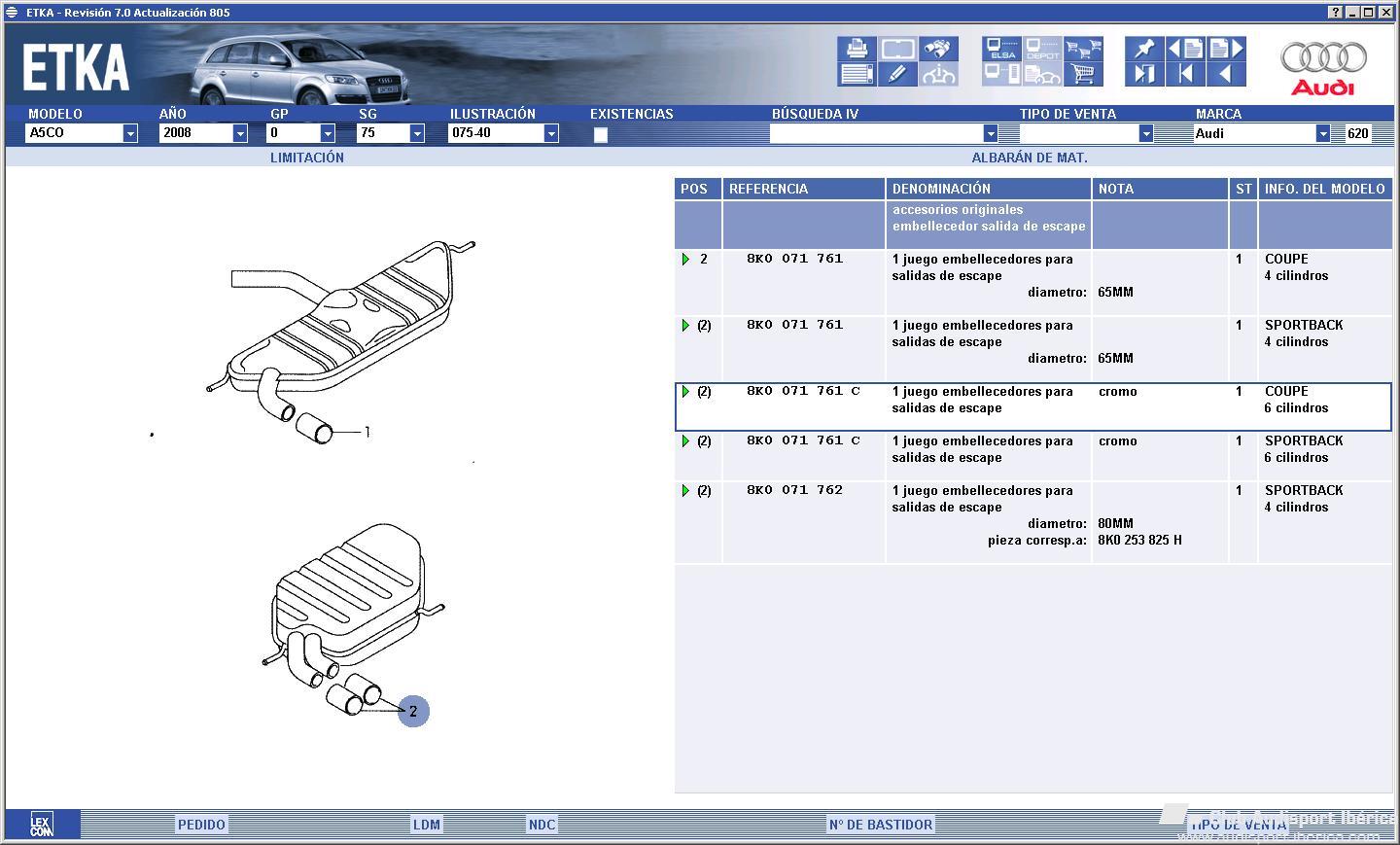Click the TIPO DE VENTA bottom button

point(1239,825)
